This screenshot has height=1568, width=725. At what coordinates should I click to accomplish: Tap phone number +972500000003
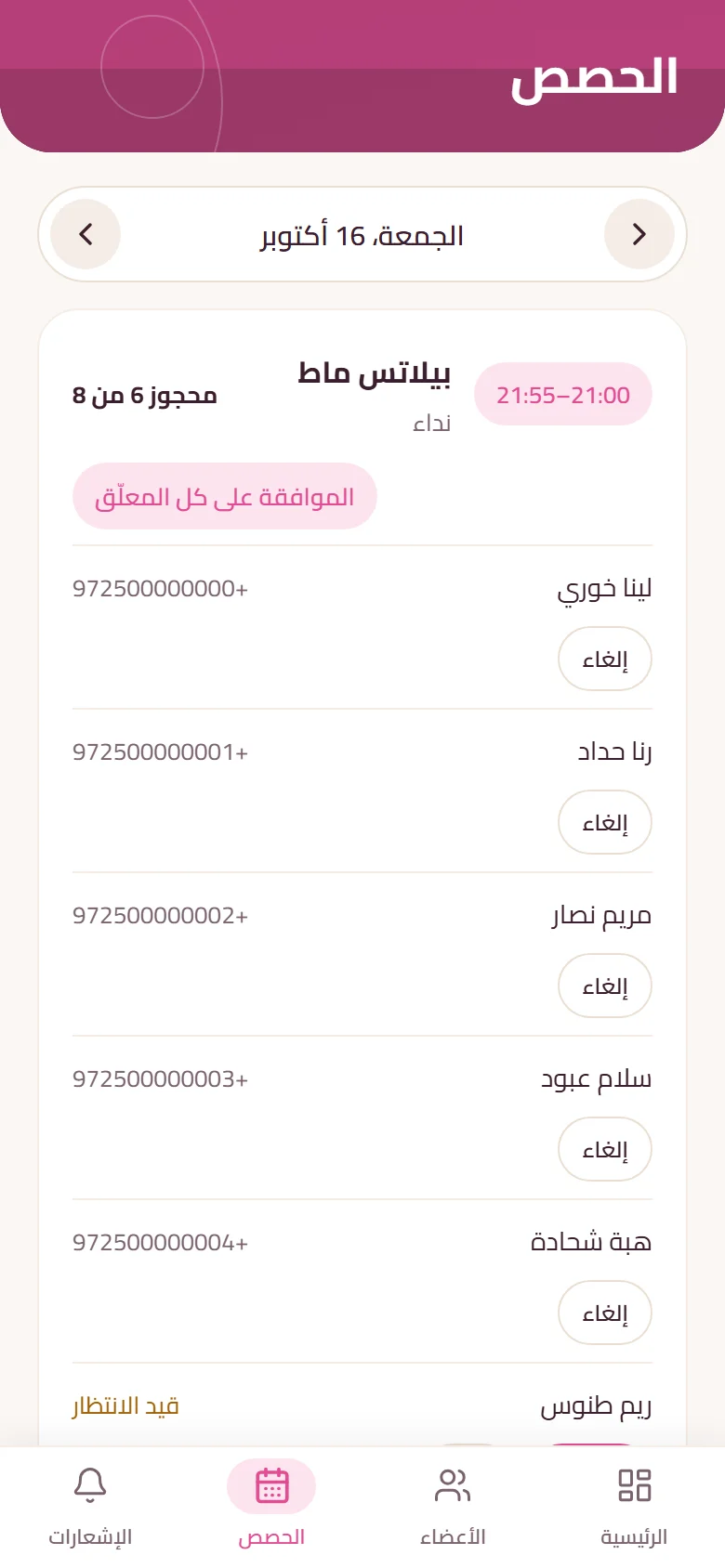coord(161,1079)
